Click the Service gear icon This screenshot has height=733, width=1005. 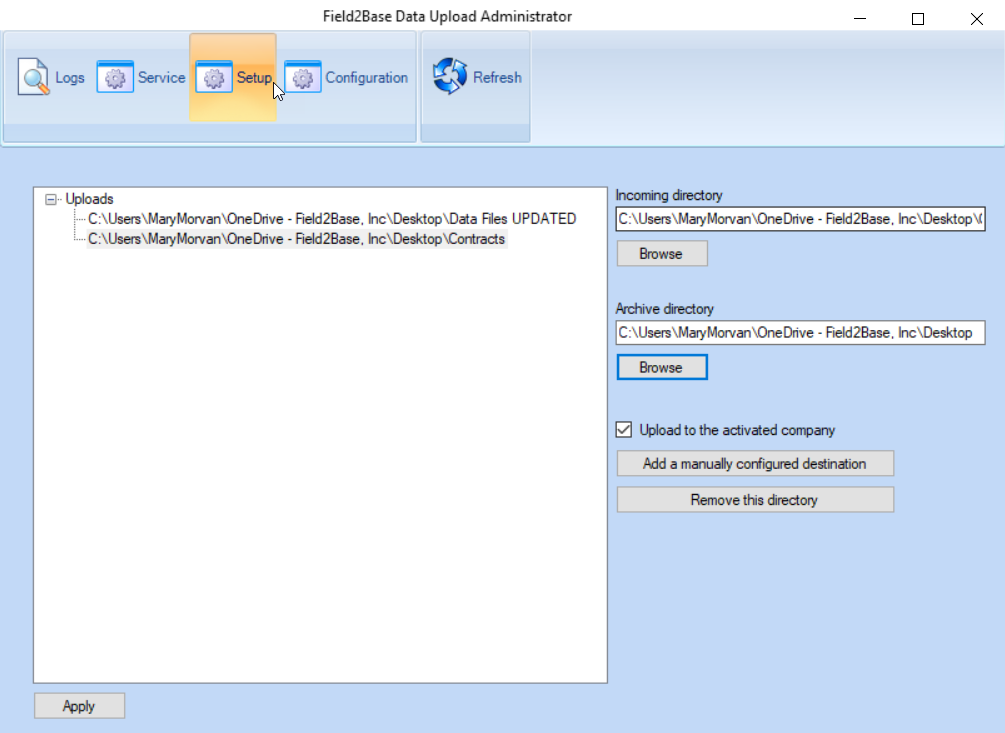[x=115, y=77]
